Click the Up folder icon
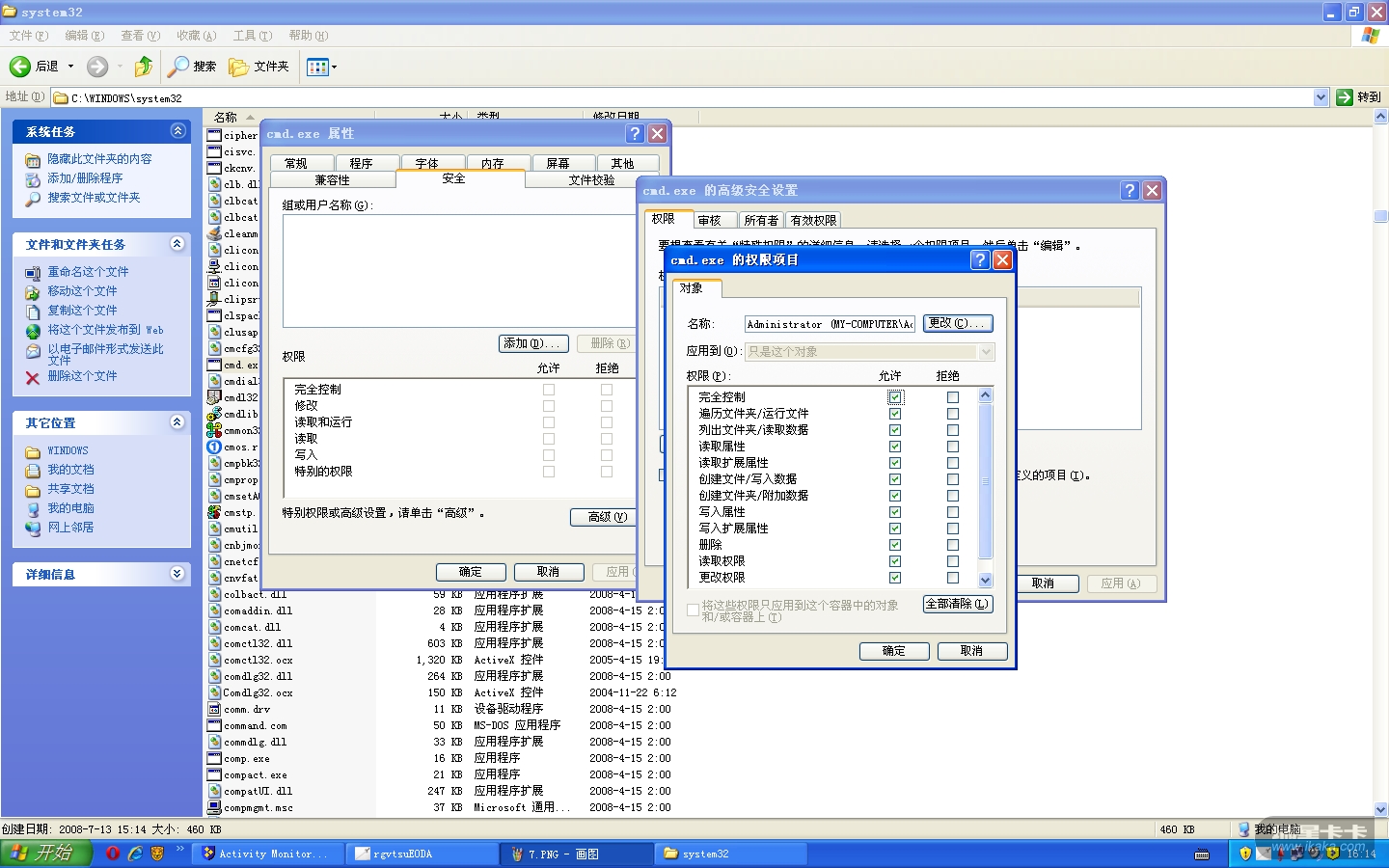The image size is (1389, 868). (144, 67)
